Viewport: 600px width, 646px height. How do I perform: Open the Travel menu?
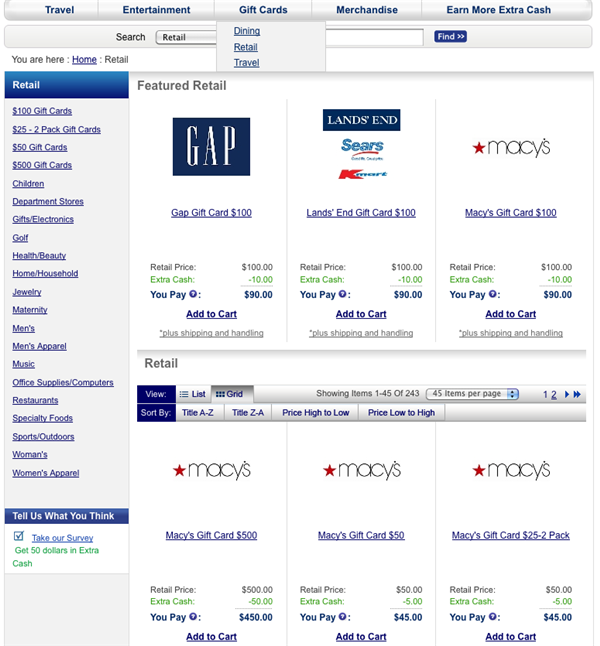[59, 10]
